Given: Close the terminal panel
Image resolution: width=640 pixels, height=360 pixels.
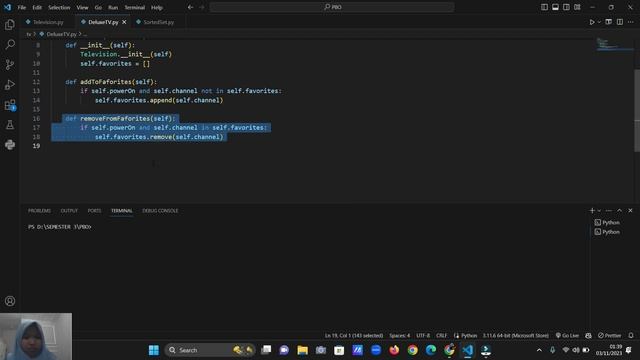Looking at the screenshot, I should coord(631,211).
